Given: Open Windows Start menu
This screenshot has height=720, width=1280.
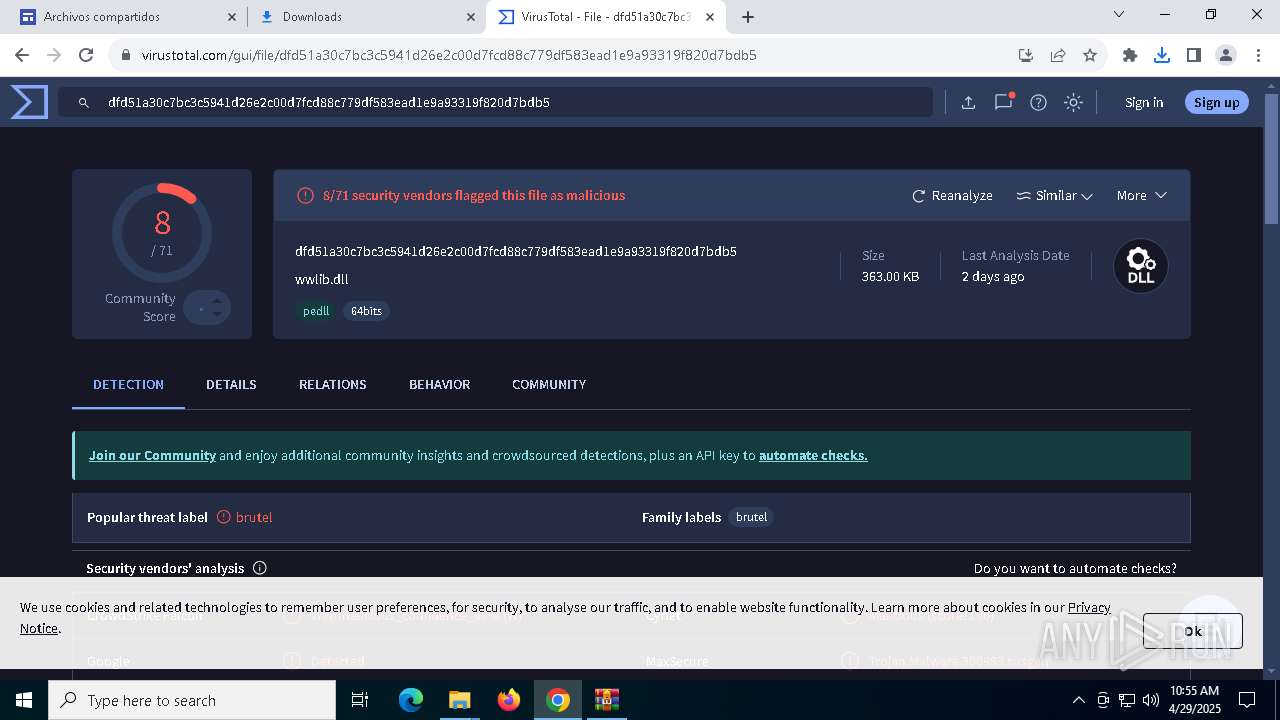Looking at the screenshot, I should tap(24, 700).
